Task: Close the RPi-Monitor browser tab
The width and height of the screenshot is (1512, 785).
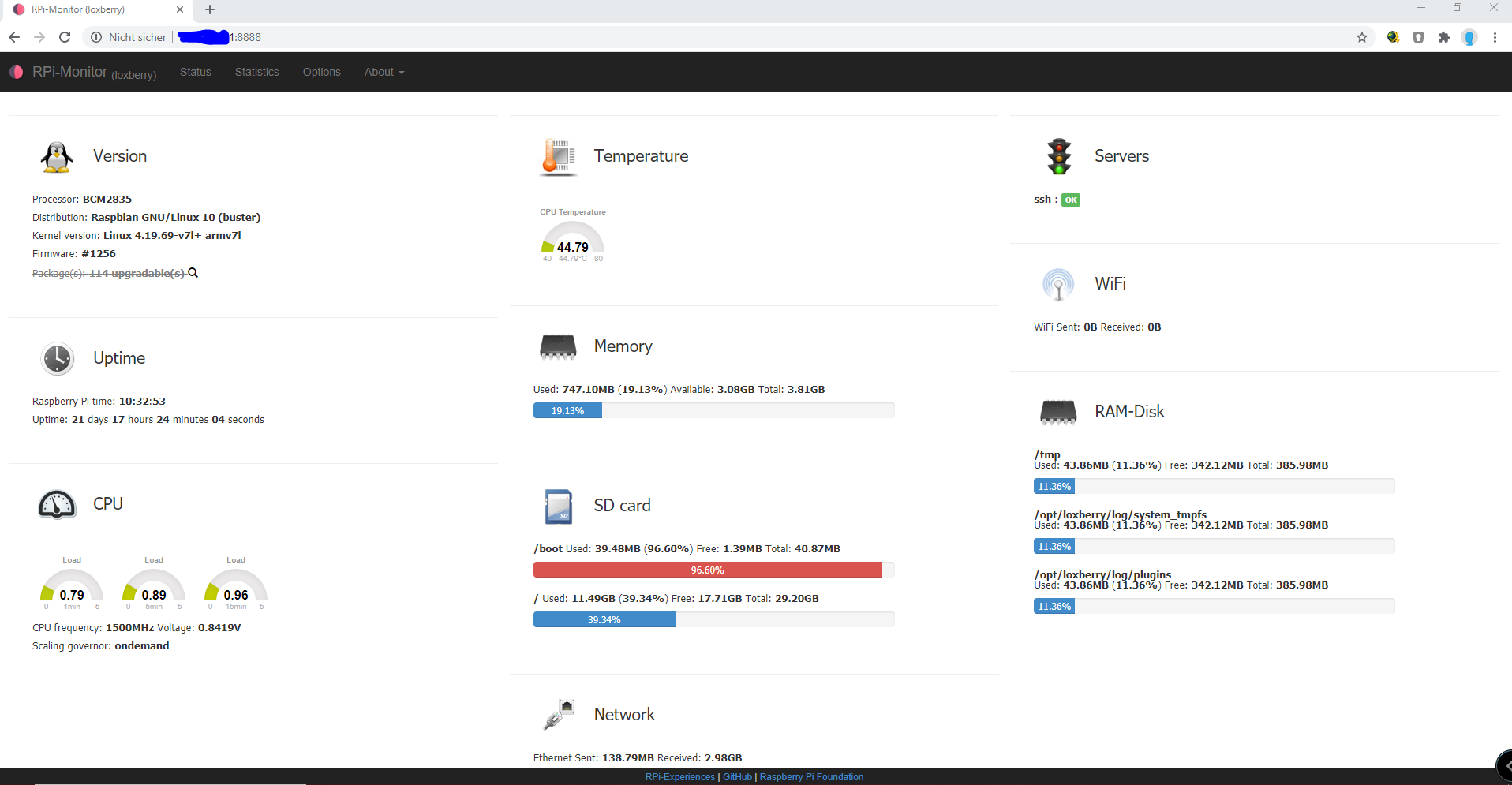Action: tap(180, 9)
